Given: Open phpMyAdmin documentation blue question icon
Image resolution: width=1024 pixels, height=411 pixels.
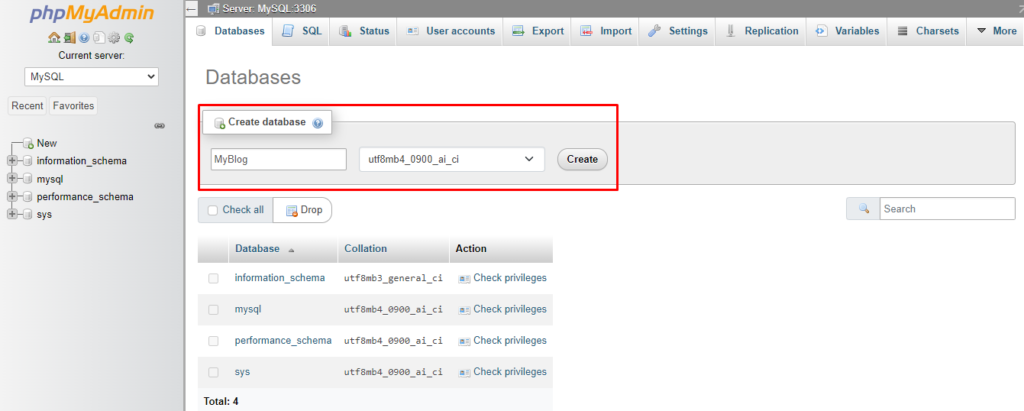Looking at the screenshot, I should coord(84,38).
